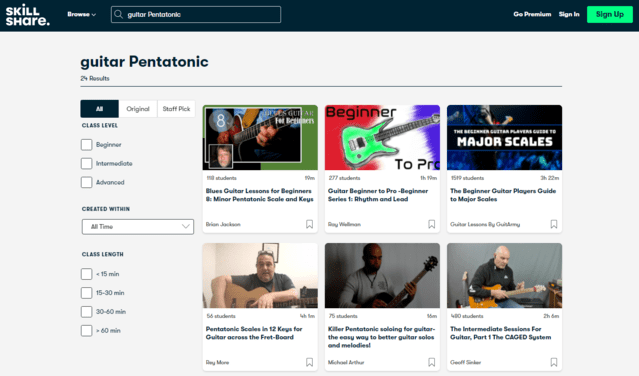Open the Major Scales thumbnail
Screen dimensions: 639x376
(505, 137)
